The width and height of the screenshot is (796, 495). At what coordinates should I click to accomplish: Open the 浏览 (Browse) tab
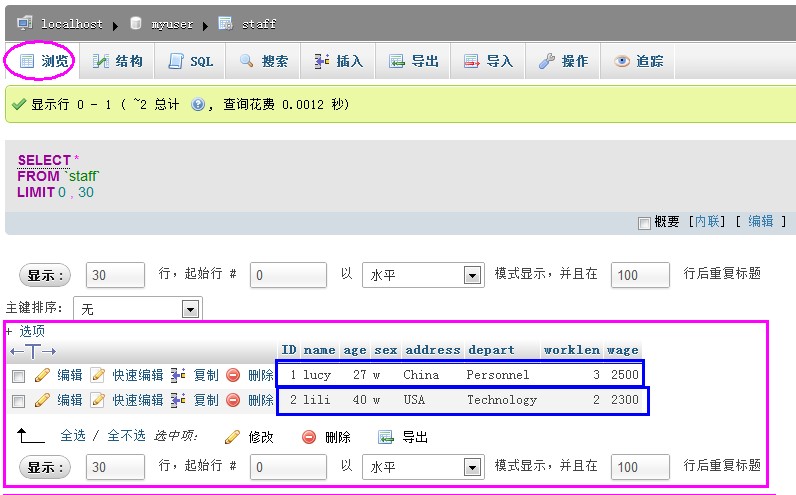(x=43, y=61)
